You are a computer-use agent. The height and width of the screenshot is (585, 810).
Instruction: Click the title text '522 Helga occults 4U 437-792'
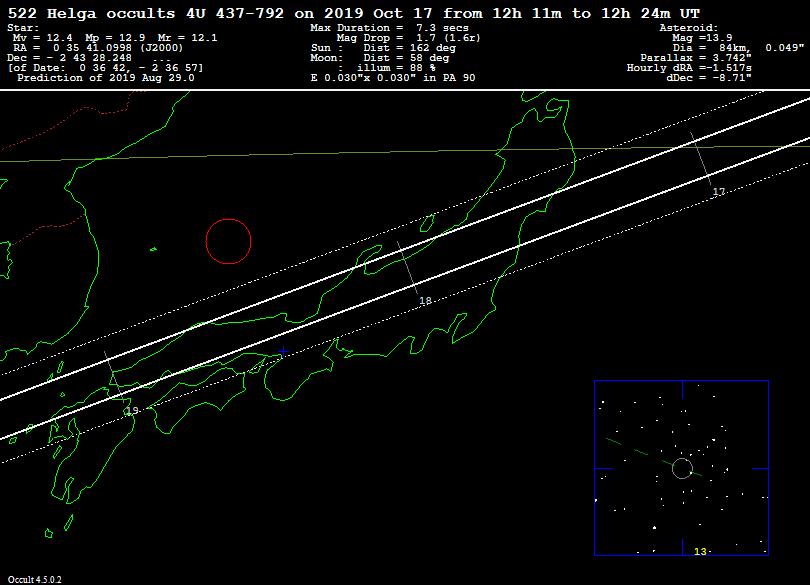coord(146,13)
